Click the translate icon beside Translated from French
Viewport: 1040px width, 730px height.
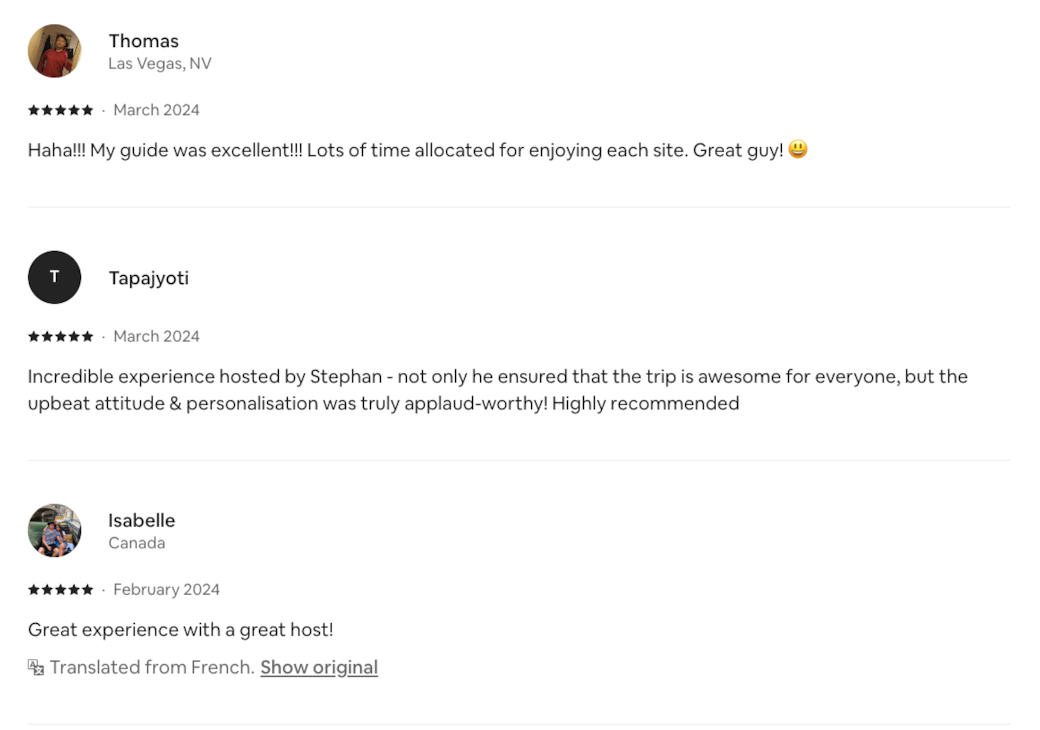(x=36, y=667)
